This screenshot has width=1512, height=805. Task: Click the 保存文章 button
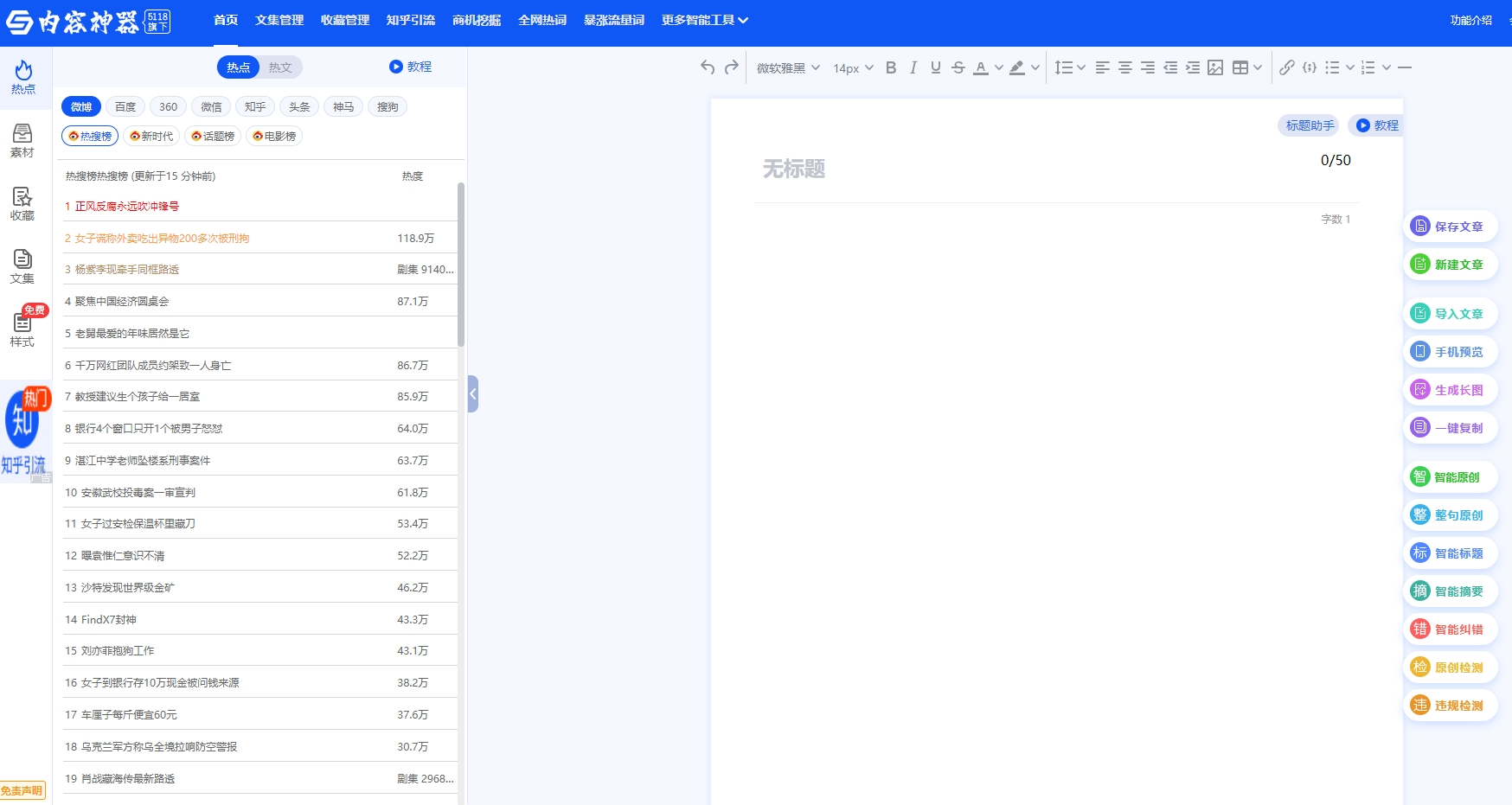click(x=1450, y=227)
